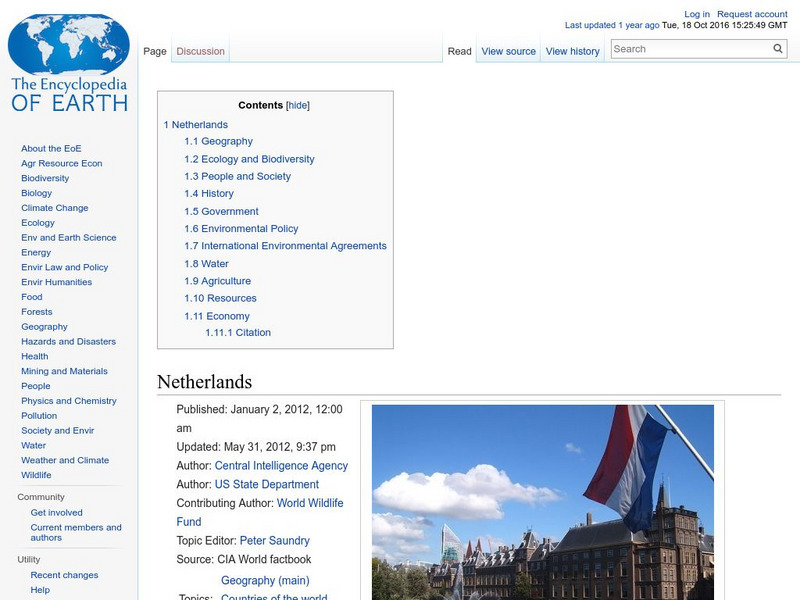
Task: Collapse the Contents box using hide
Action: (297, 104)
